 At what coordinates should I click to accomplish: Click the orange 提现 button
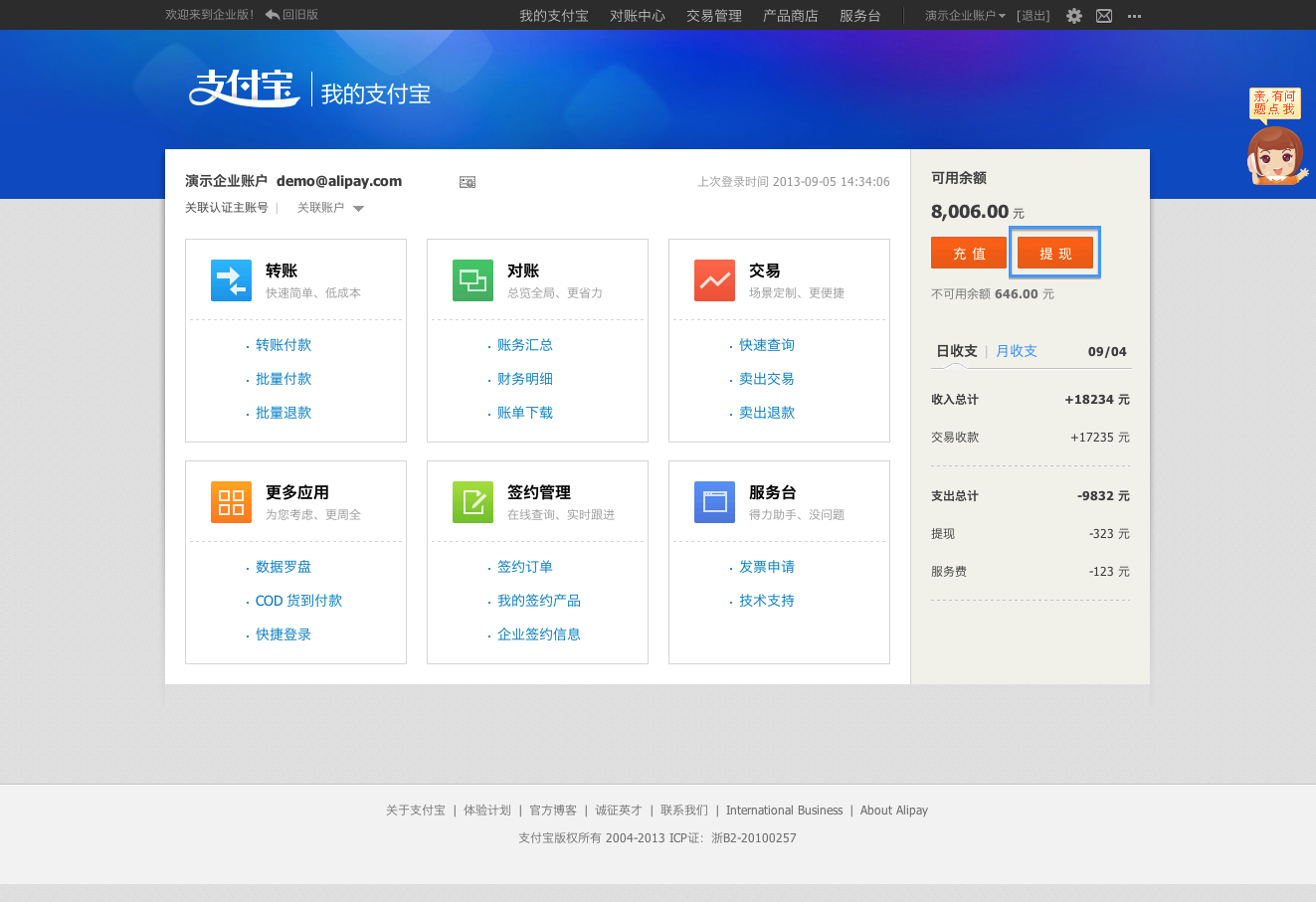point(1055,253)
